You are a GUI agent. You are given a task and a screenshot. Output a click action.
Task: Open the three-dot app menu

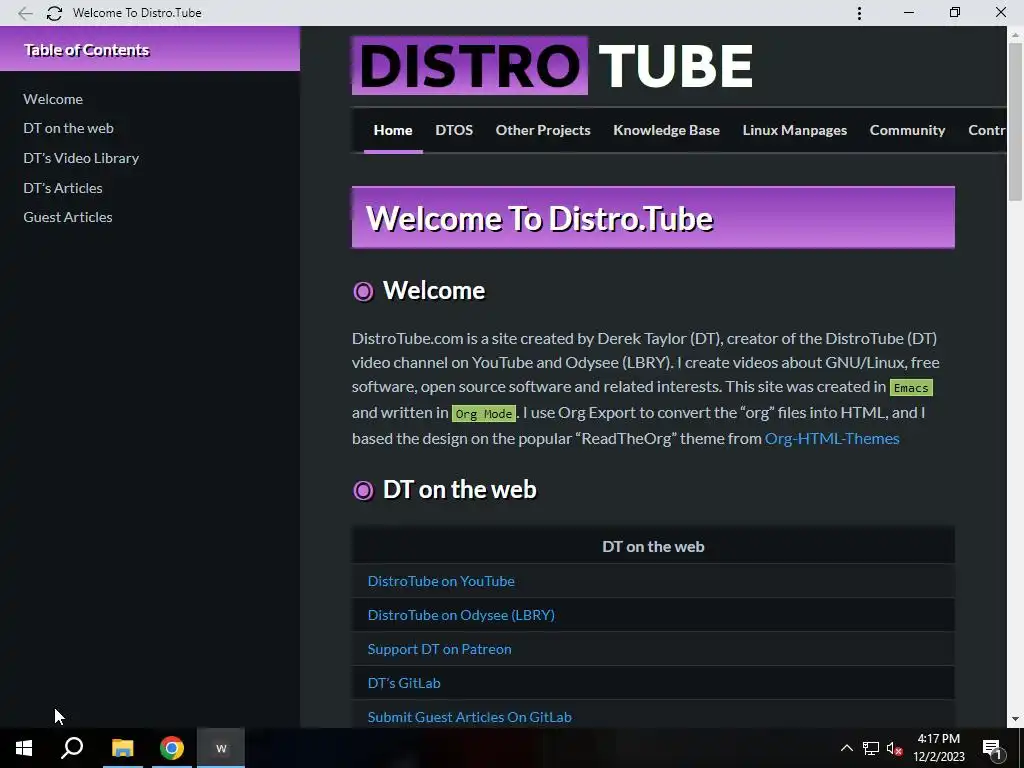(859, 13)
